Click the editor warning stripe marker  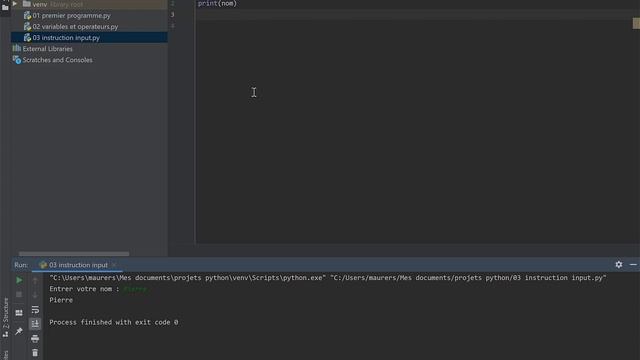coord(636,24)
